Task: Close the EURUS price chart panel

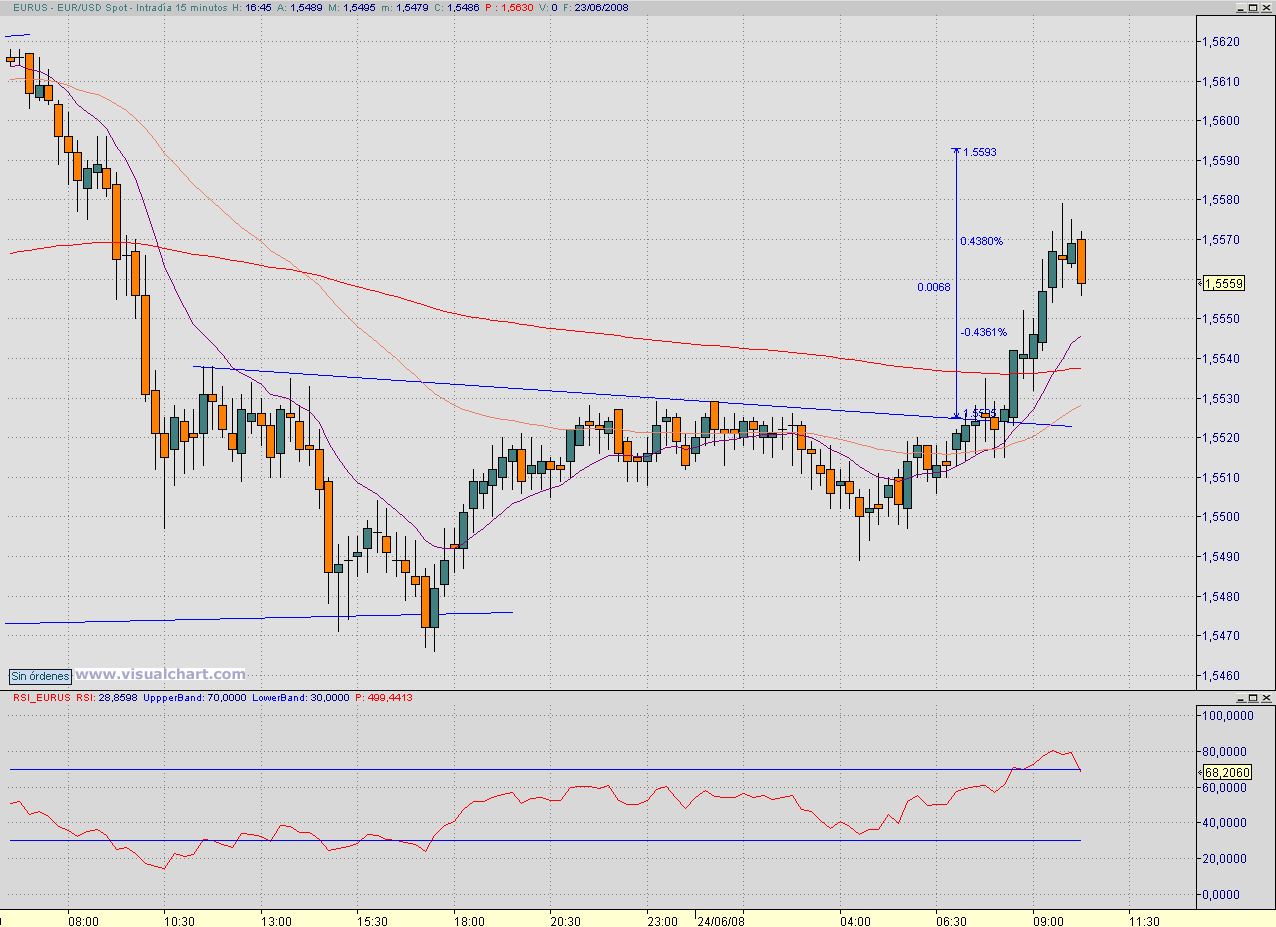Action: pos(1265,6)
